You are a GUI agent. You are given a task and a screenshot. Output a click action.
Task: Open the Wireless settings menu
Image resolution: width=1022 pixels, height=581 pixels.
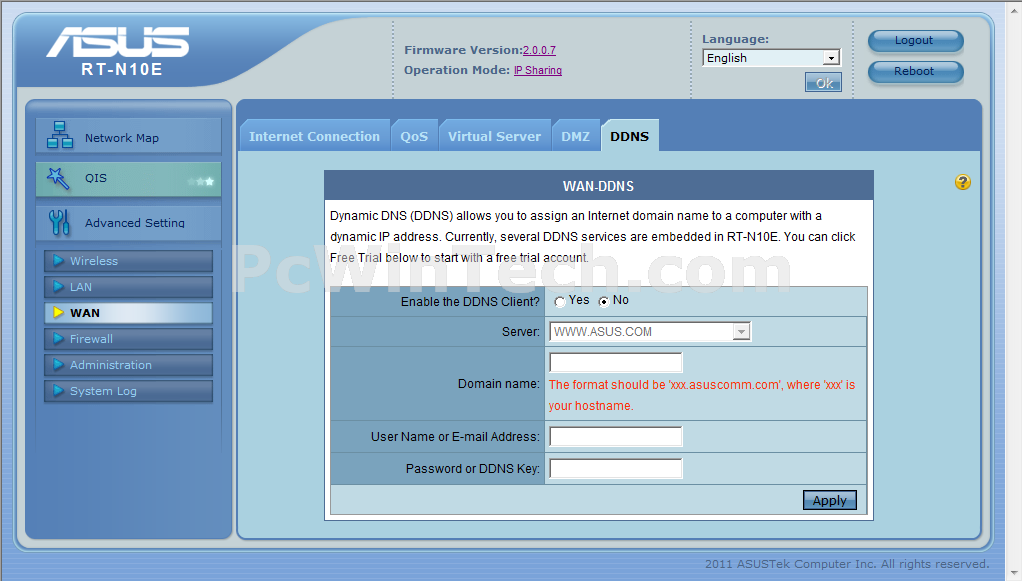(128, 261)
